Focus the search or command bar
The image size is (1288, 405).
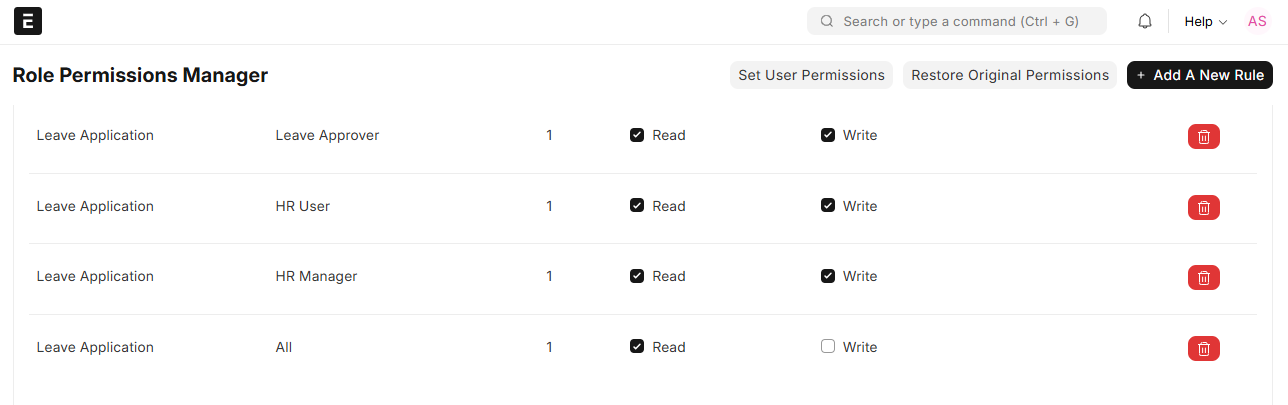click(960, 21)
